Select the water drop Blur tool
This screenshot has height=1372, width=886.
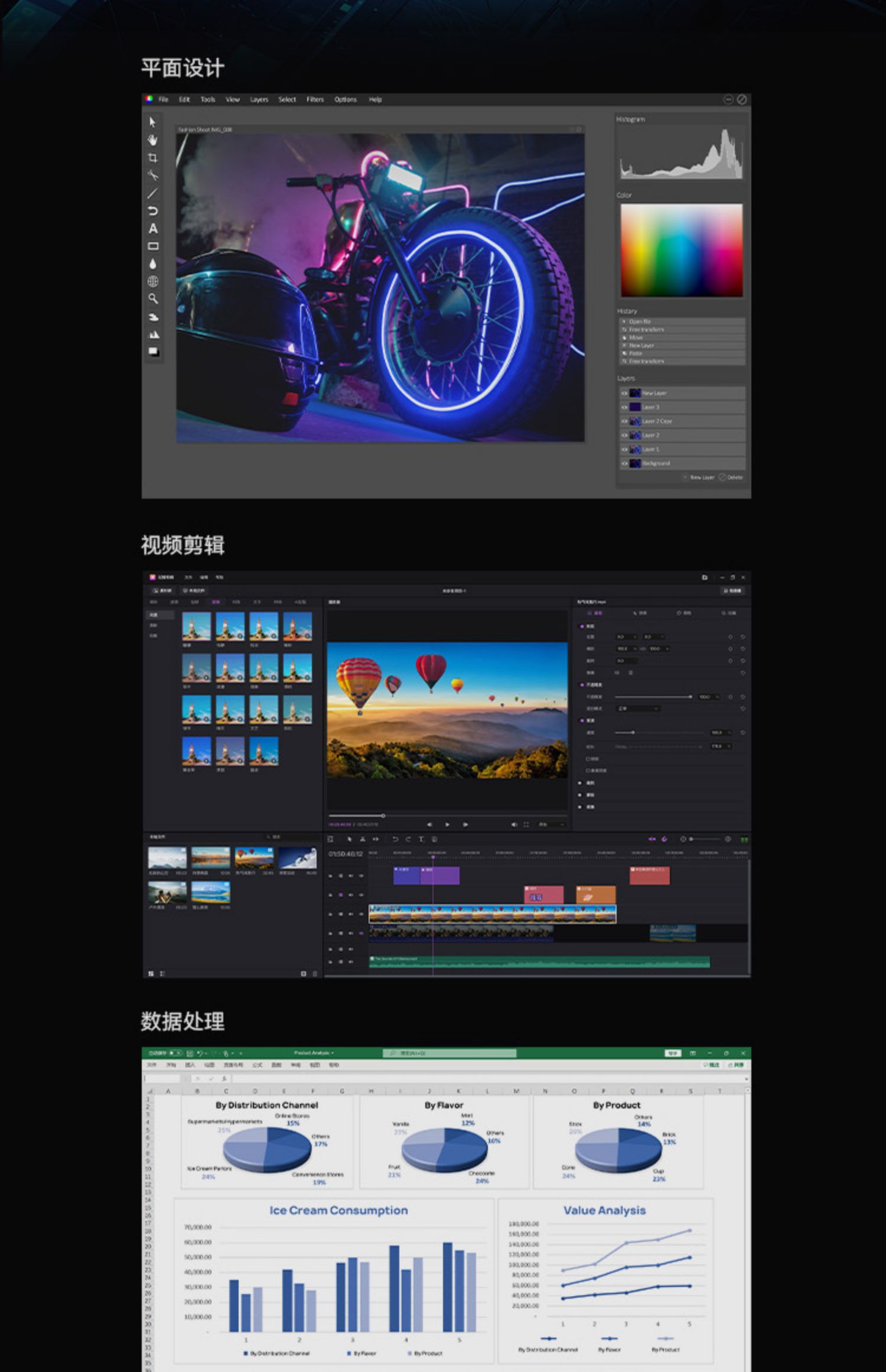[152, 264]
